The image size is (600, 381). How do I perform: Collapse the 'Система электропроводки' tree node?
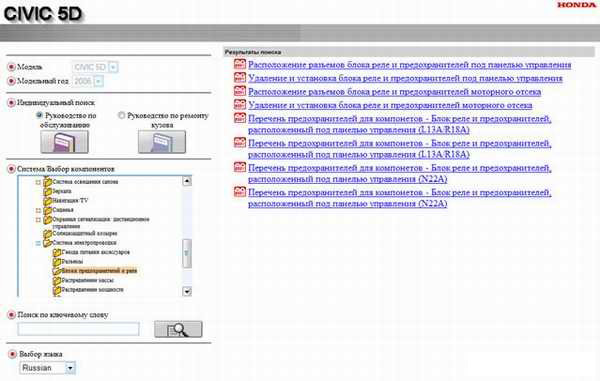38,243
